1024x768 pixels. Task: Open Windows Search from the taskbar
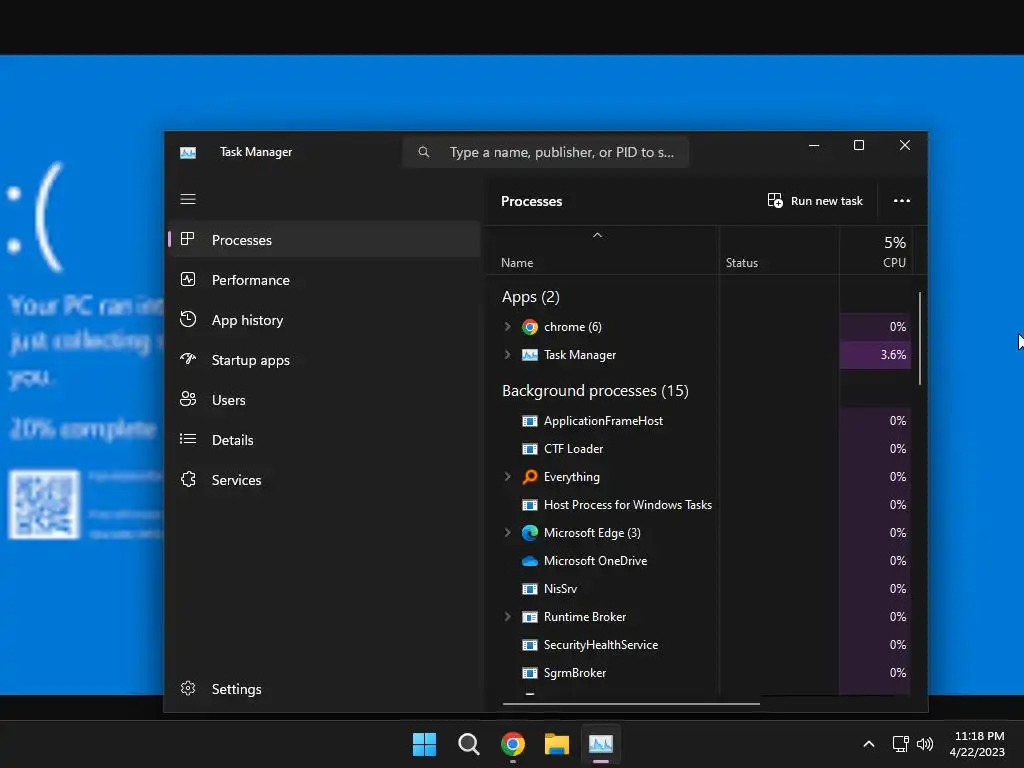click(468, 744)
